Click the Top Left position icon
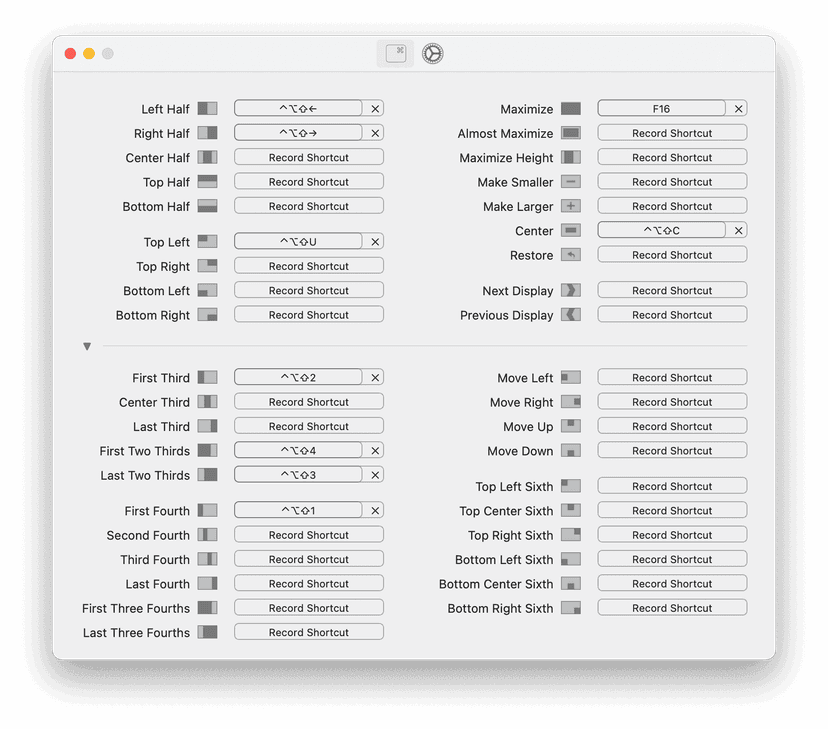Screen dimensions: 828x729 coord(207,240)
